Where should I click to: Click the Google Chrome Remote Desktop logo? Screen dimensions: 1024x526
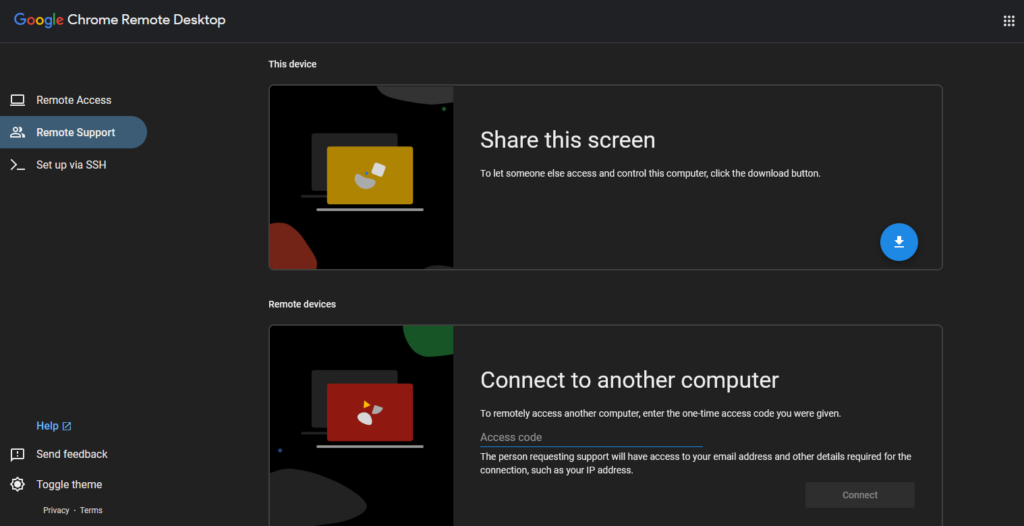pos(119,20)
